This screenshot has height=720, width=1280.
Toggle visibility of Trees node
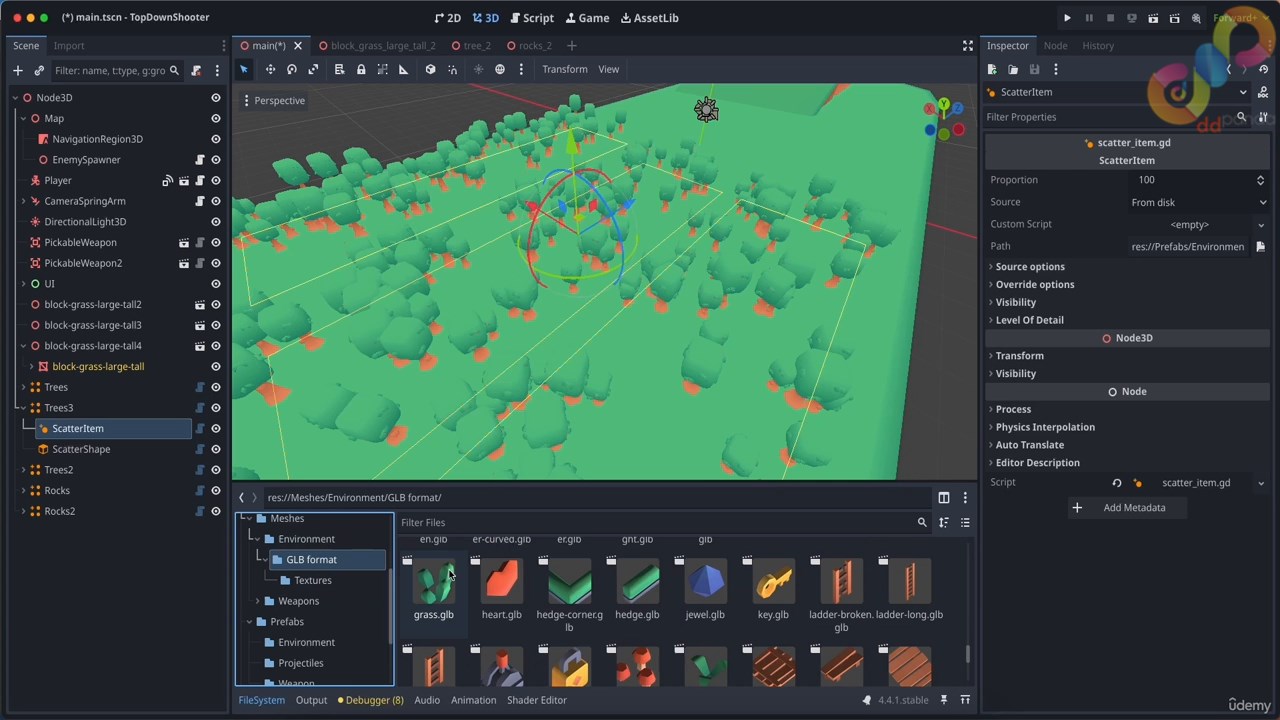(215, 387)
